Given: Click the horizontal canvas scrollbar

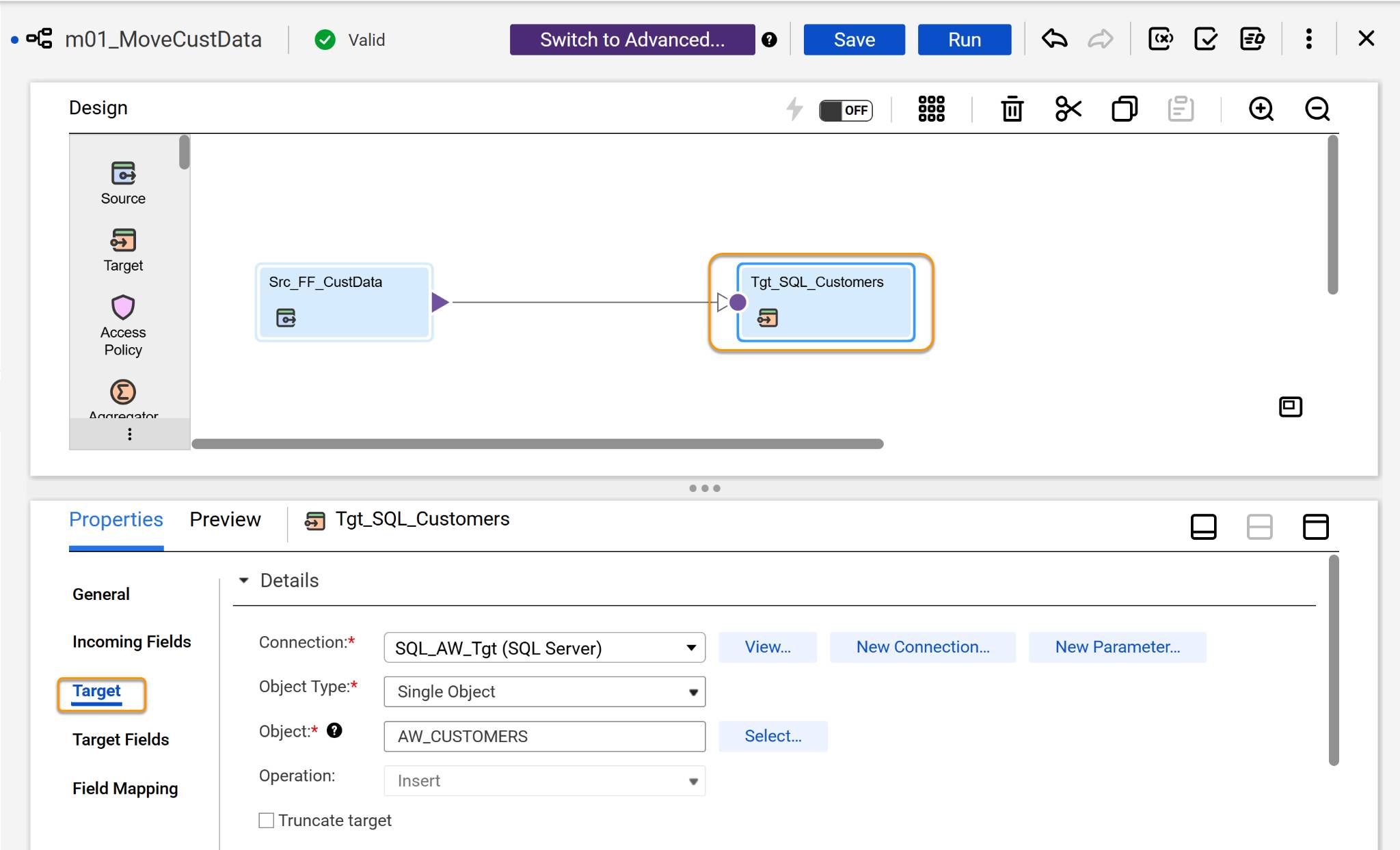Looking at the screenshot, I should (x=537, y=444).
